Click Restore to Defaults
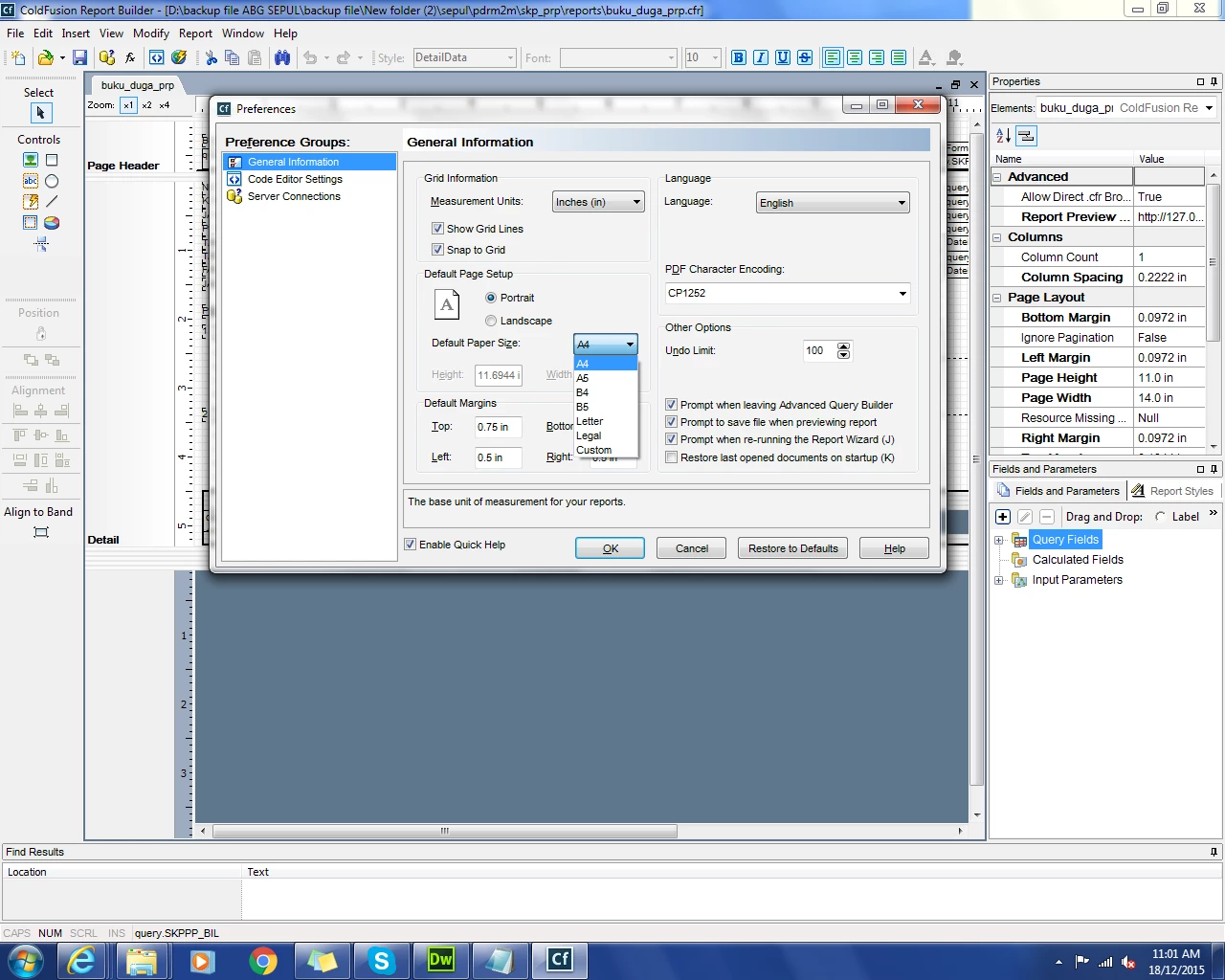 pos(793,548)
